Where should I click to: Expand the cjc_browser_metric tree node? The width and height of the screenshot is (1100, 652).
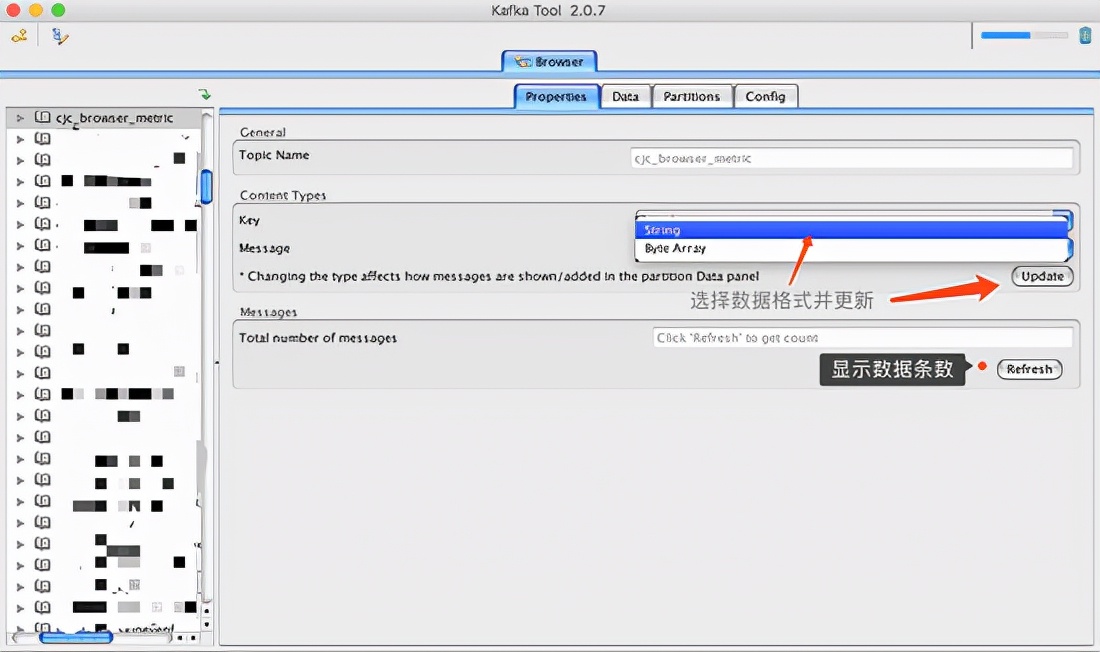pos(20,118)
